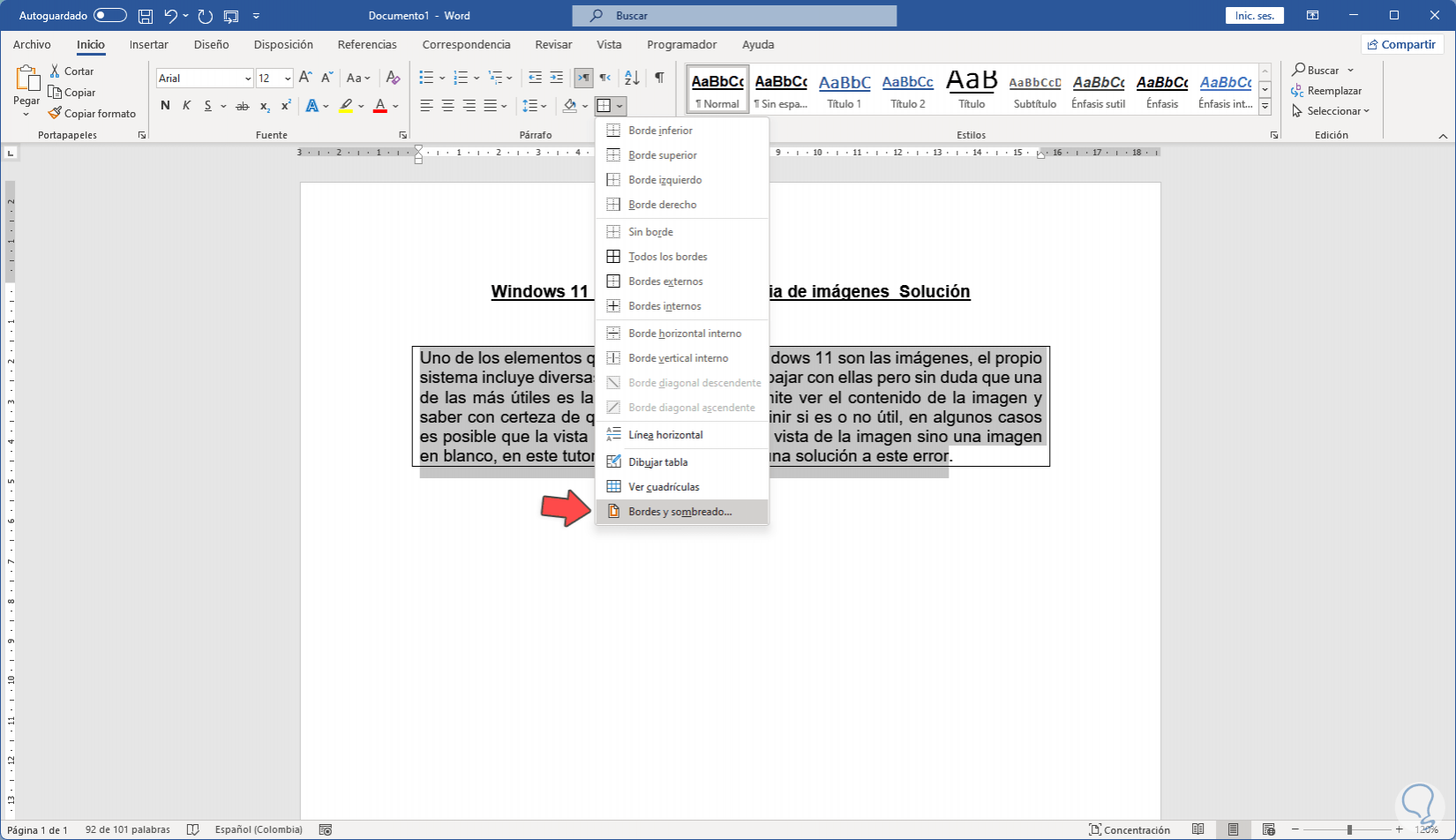Switch to Read Mode view

(1197, 829)
